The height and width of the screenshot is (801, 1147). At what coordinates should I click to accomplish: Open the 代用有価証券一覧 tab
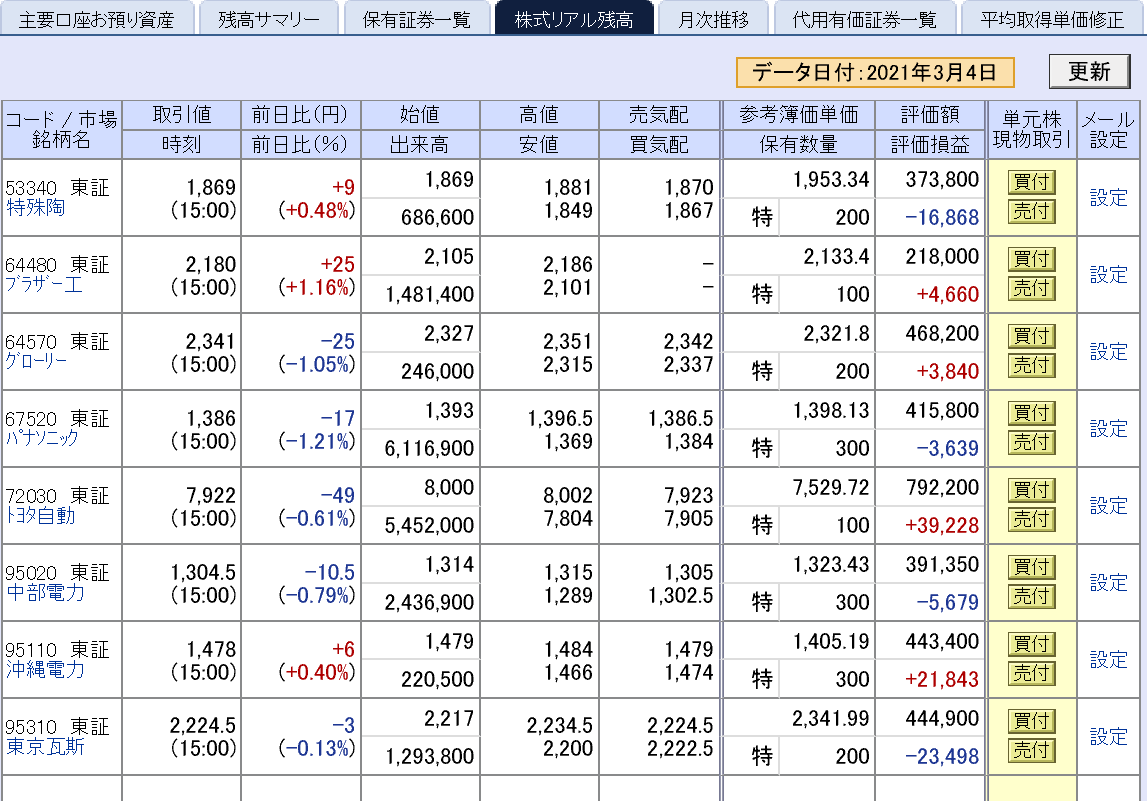click(x=865, y=18)
